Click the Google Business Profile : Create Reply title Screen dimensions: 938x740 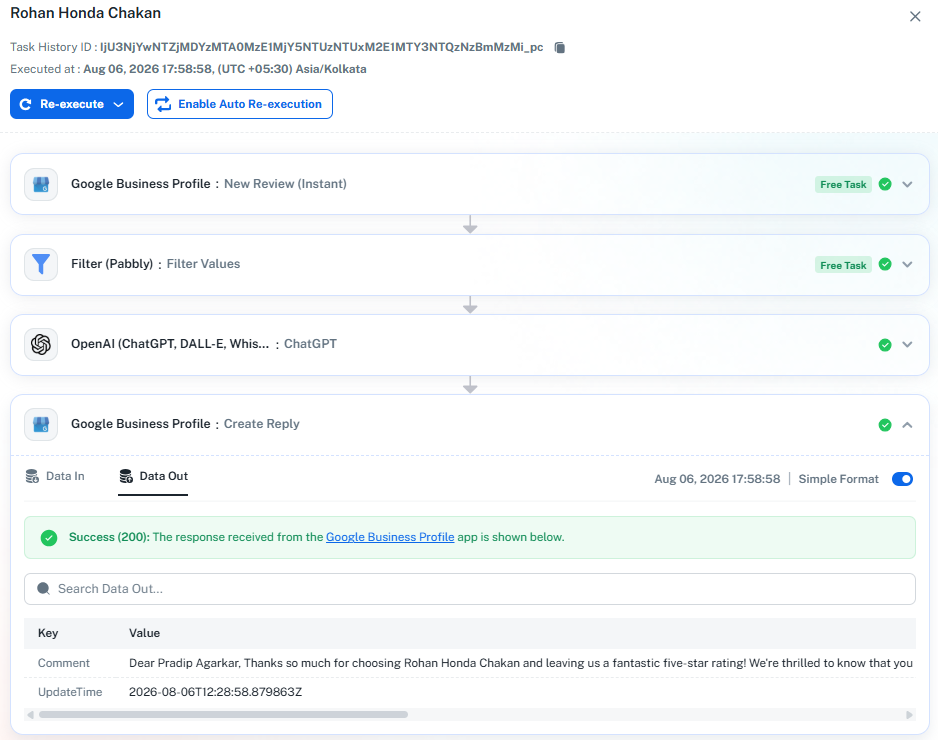coord(185,424)
